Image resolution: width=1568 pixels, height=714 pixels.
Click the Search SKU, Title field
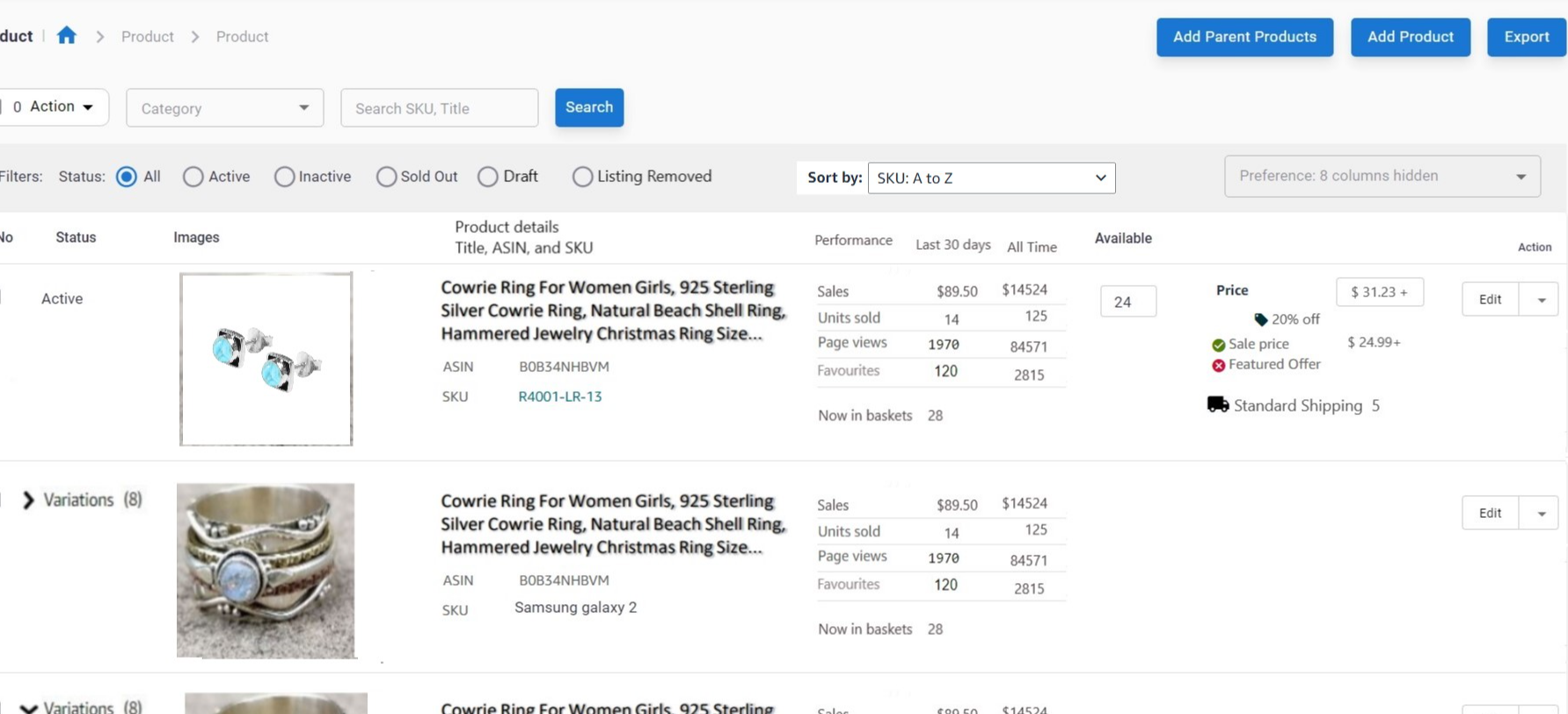pyautogui.click(x=439, y=108)
